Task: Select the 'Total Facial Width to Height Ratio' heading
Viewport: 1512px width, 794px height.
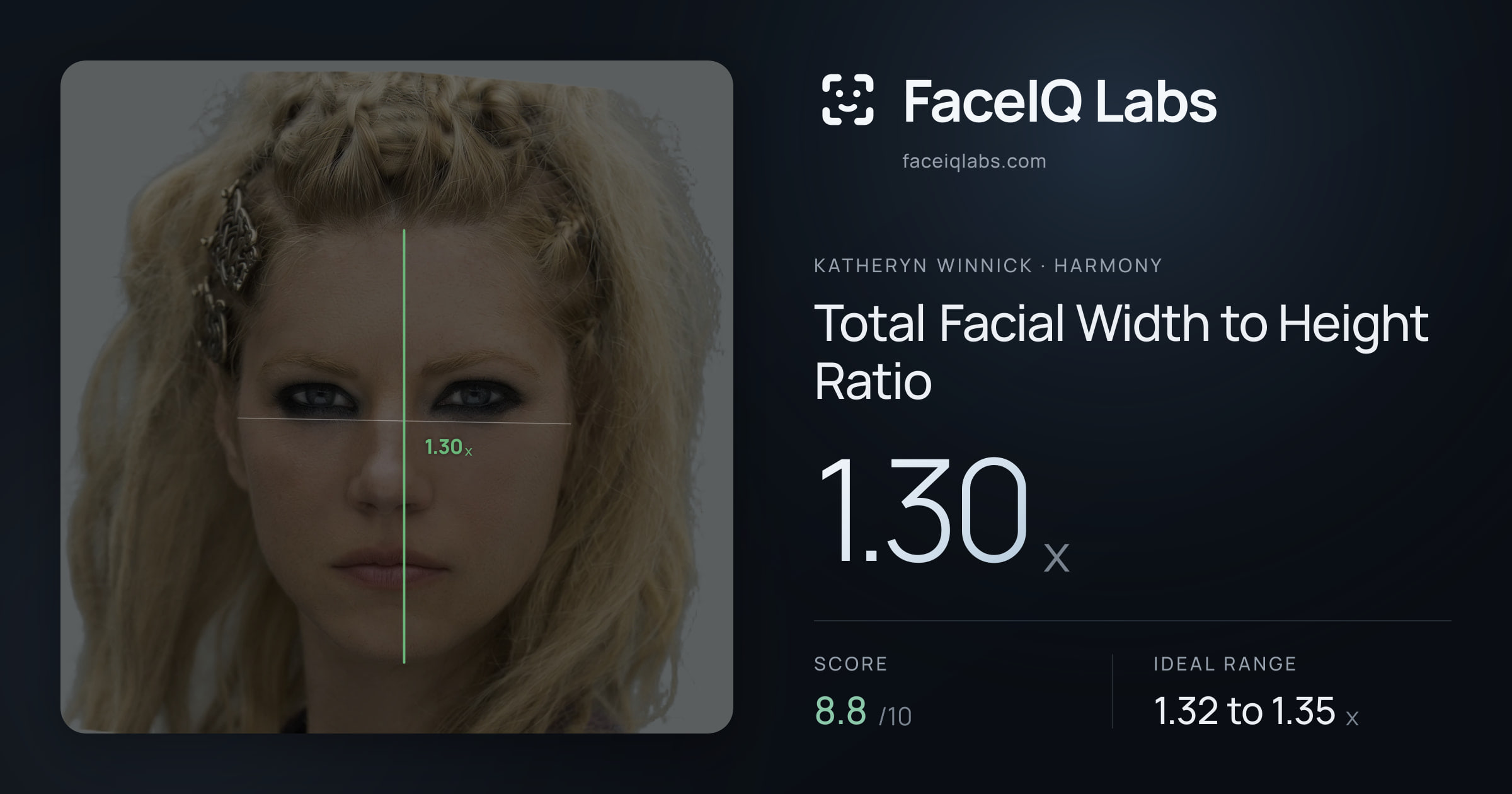Action: pyautogui.click(x=1121, y=352)
